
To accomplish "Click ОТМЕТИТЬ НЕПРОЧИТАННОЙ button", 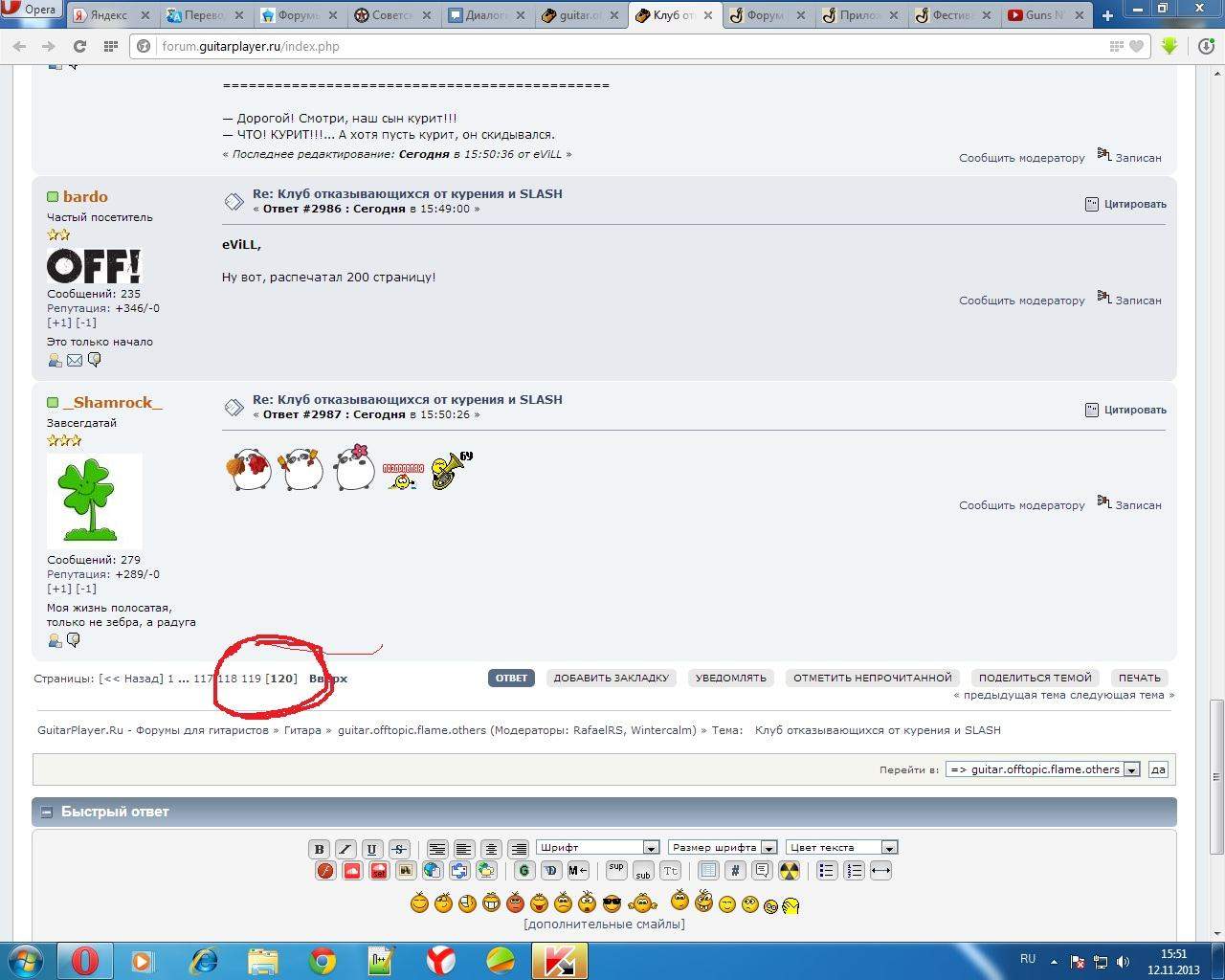I will coord(872,678).
